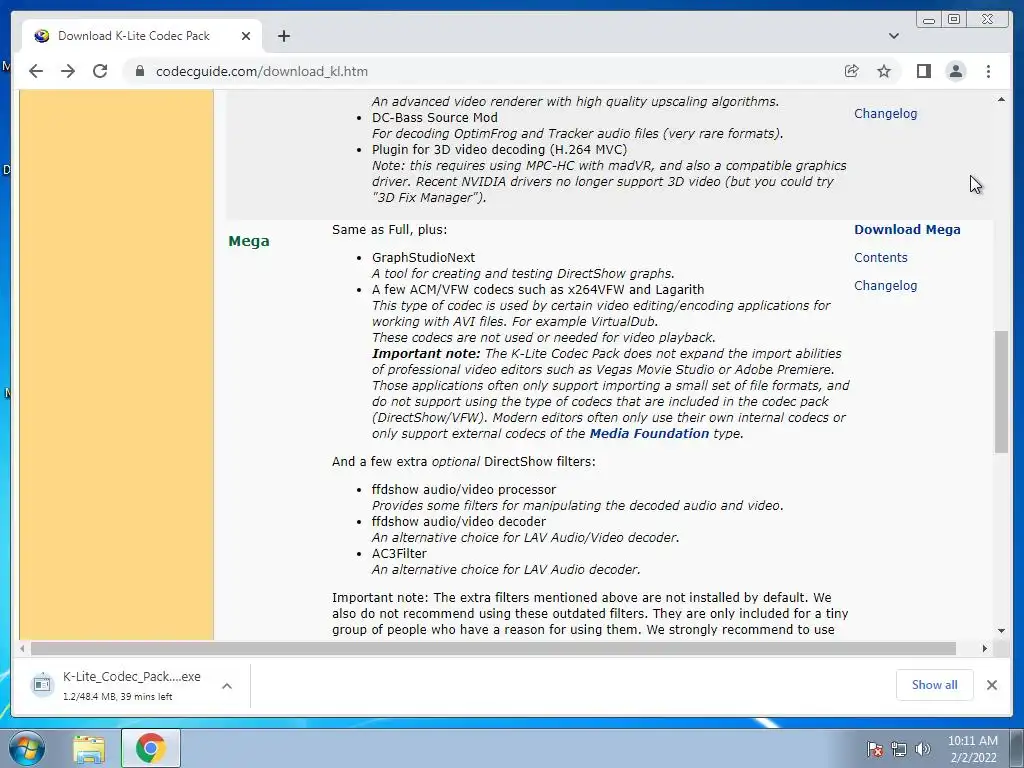
Task: Reload the codecguide page
Action: [x=100, y=71]
